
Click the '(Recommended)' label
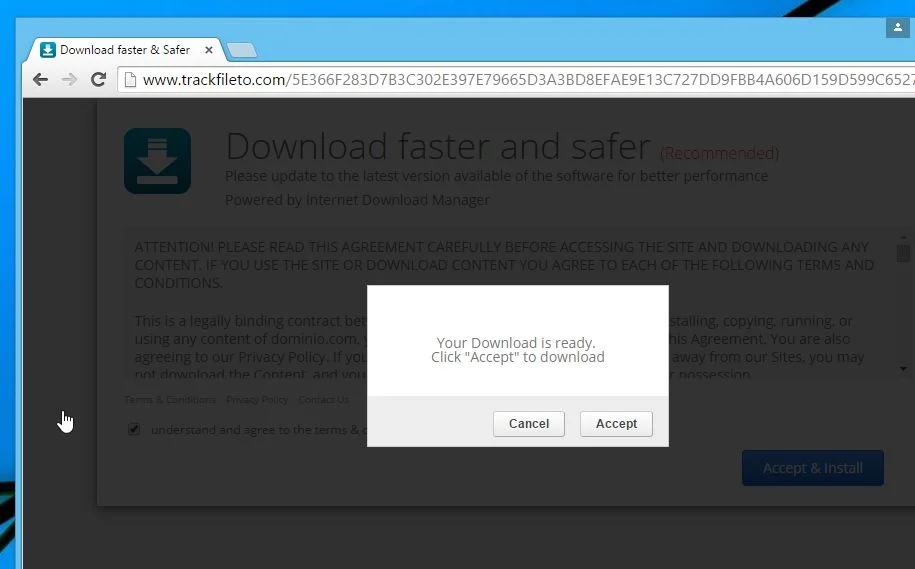(720, 153)
